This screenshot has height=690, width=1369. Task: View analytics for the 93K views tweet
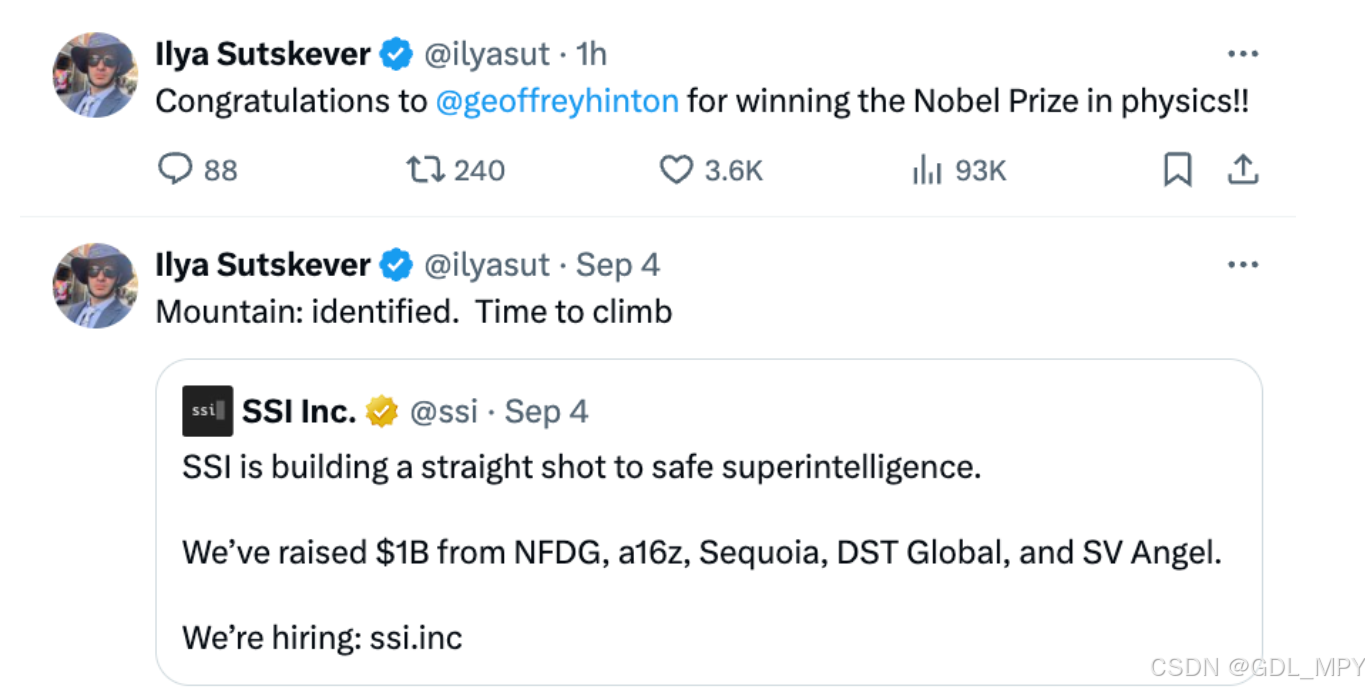tap(927, 171)
